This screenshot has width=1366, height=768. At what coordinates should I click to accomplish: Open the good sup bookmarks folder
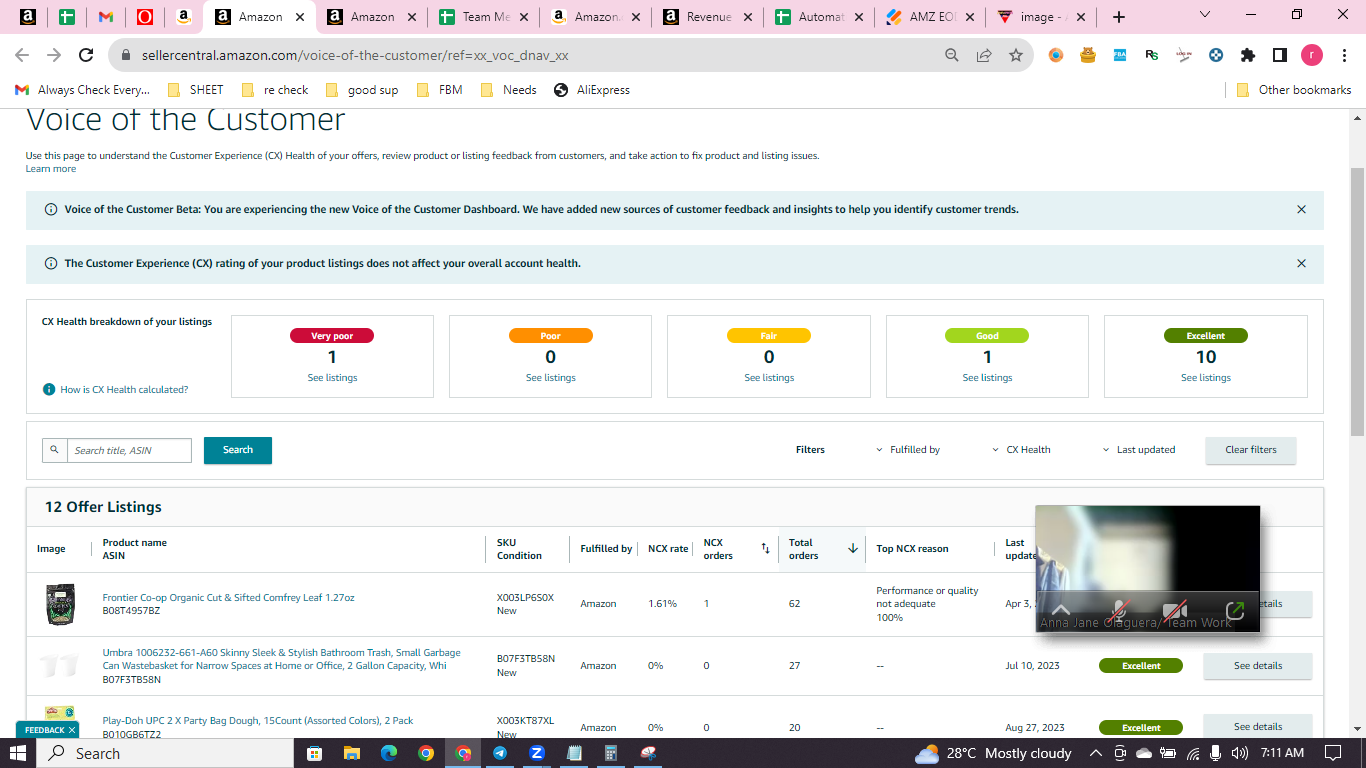point(360,90)
